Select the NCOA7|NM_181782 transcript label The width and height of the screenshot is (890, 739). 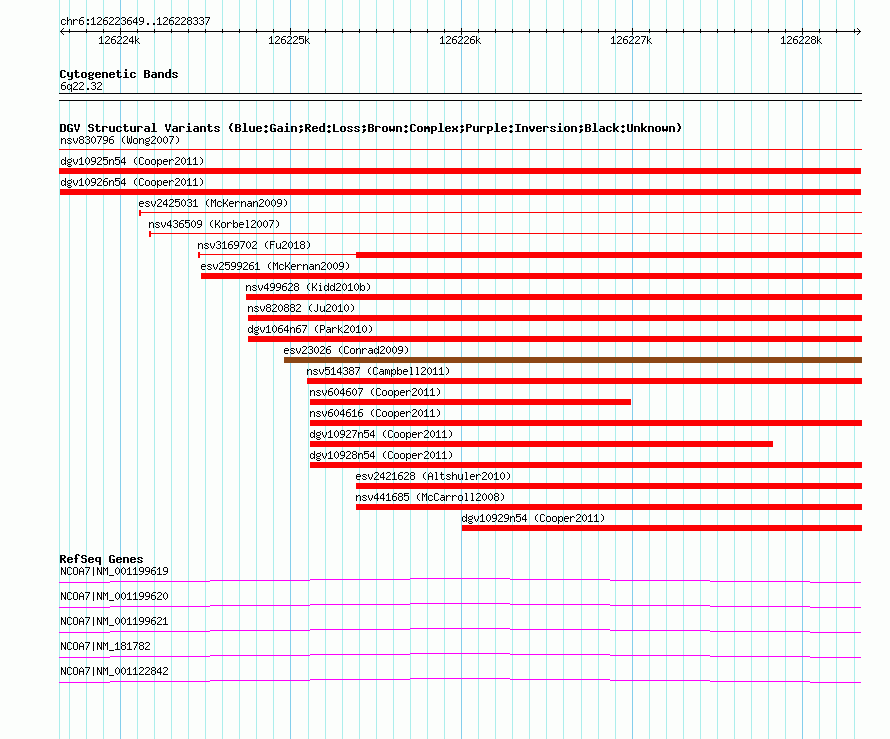coord(105,646)
